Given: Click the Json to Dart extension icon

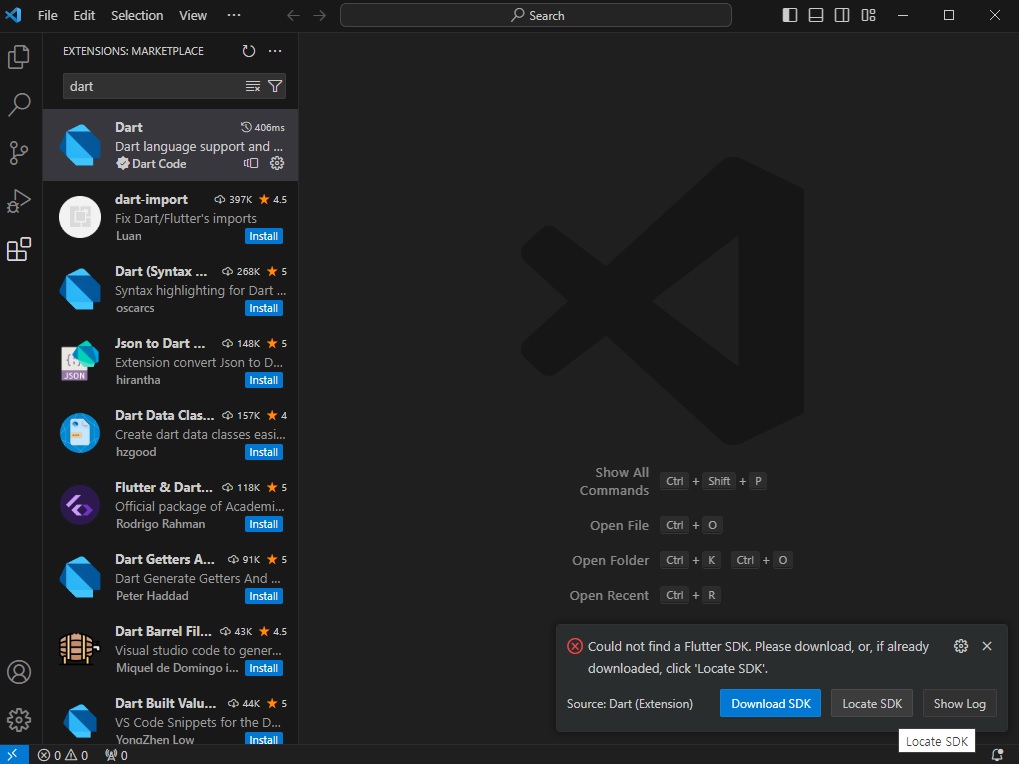Looking at the screenshot, I should 80,361.
